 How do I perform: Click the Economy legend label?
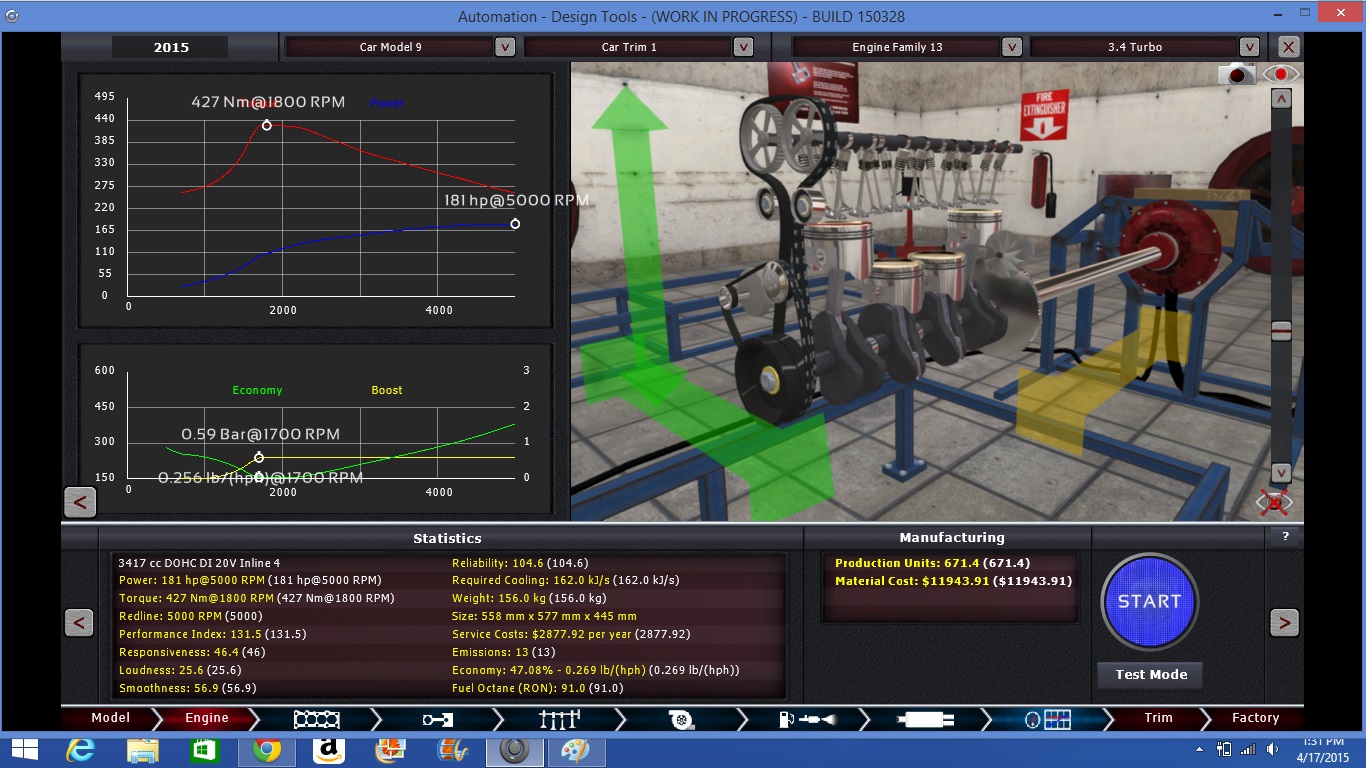coord(257,390)
